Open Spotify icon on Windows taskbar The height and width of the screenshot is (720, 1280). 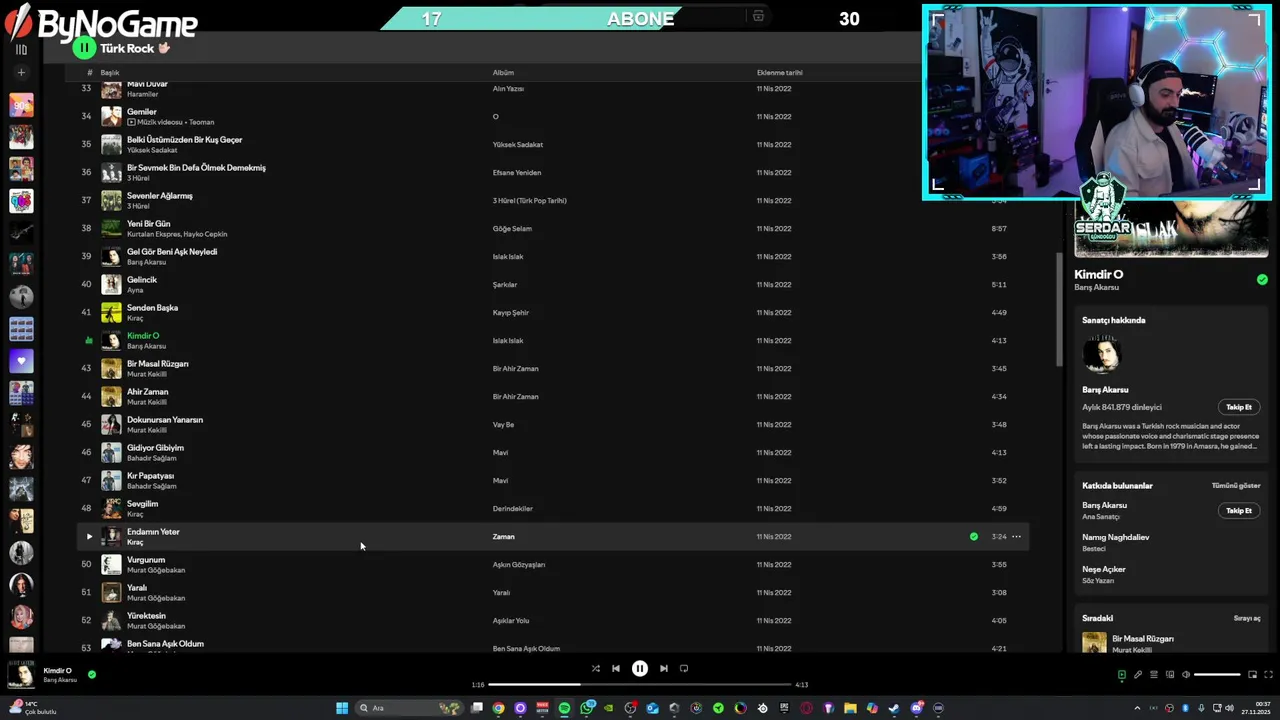[564, 708]
